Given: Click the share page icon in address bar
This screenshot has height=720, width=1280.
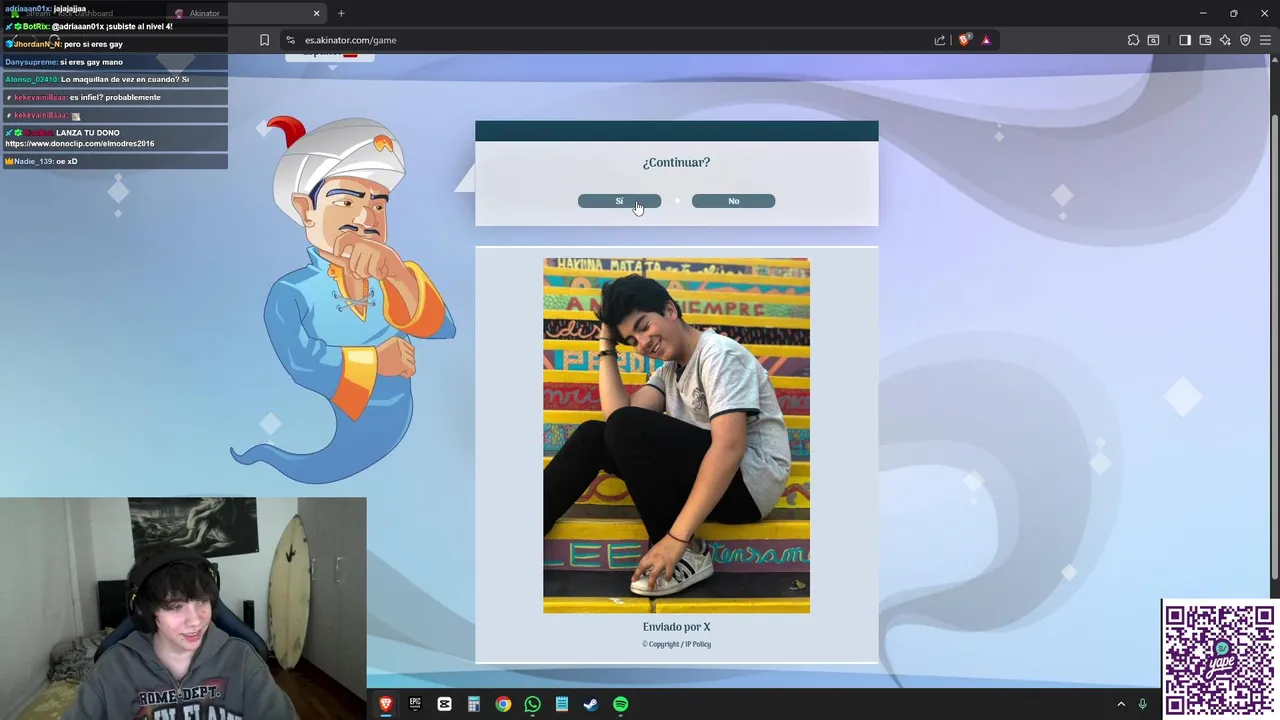Looking at the screenshot, I should tap(940, 40).
